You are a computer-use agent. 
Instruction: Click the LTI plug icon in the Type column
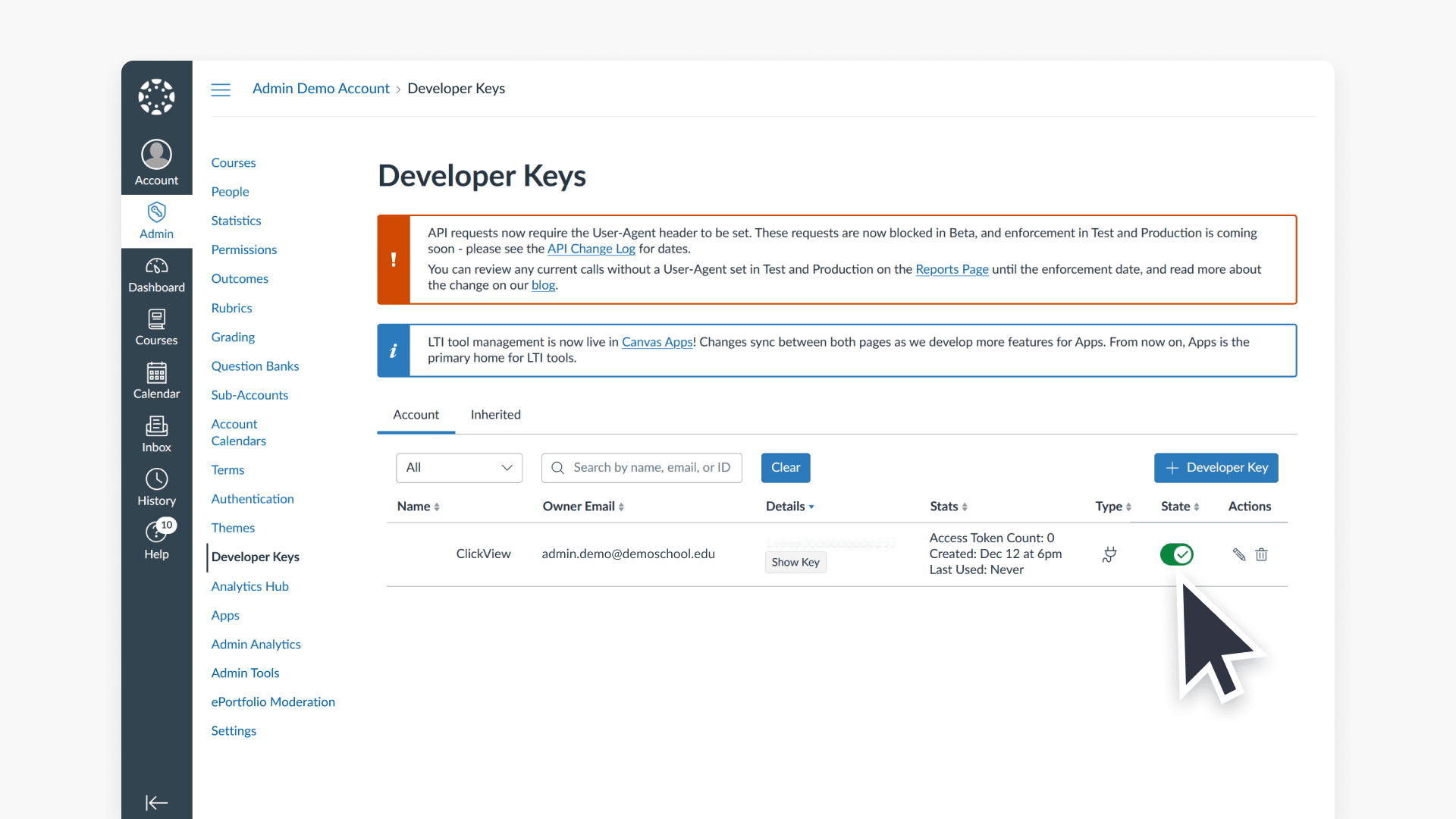(1109, 554)
